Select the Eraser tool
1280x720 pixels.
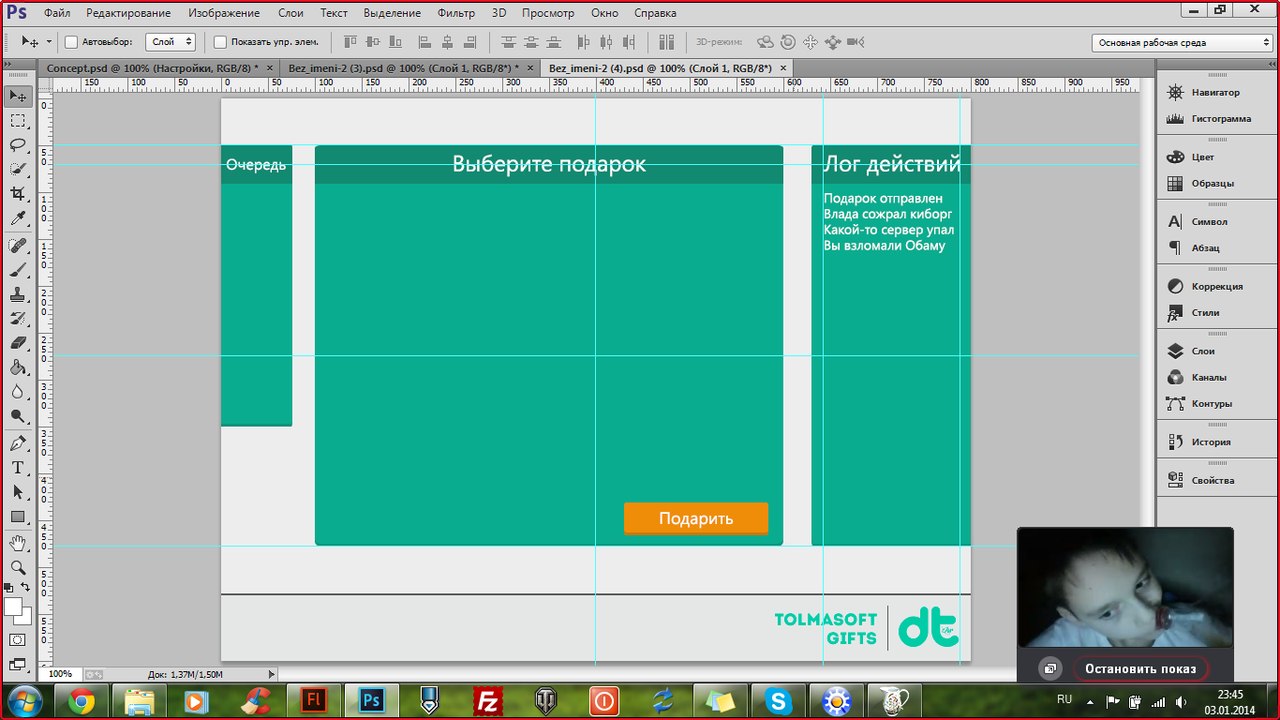18,344
